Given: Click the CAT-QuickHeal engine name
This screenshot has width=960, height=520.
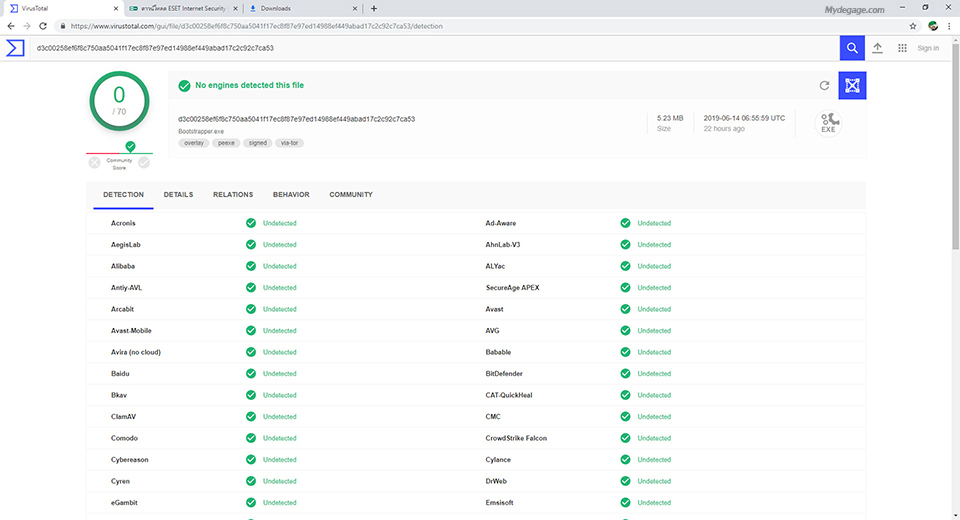Looking at the screenshot, I should click(509, 395).
